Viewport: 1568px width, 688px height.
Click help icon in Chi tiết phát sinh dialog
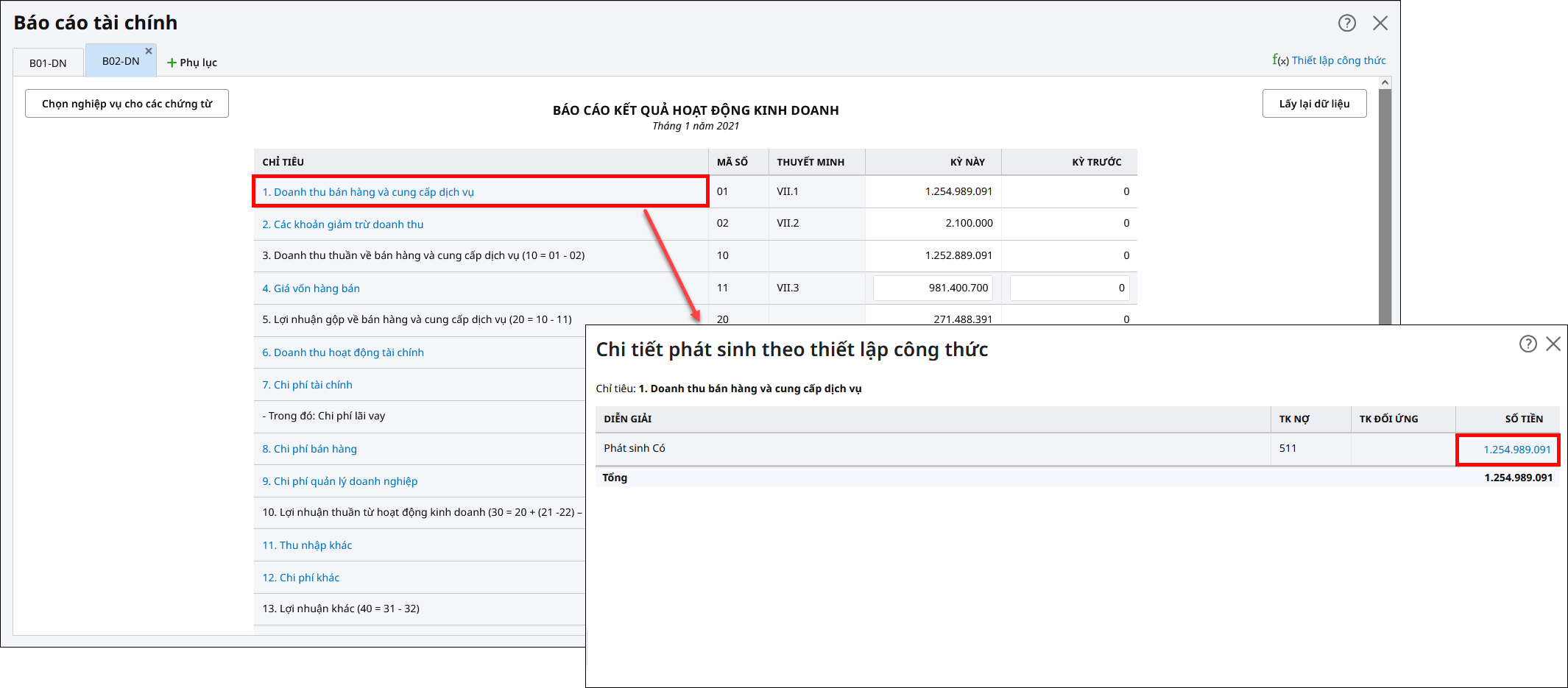pyautogui.click(x=1528, y=344)
